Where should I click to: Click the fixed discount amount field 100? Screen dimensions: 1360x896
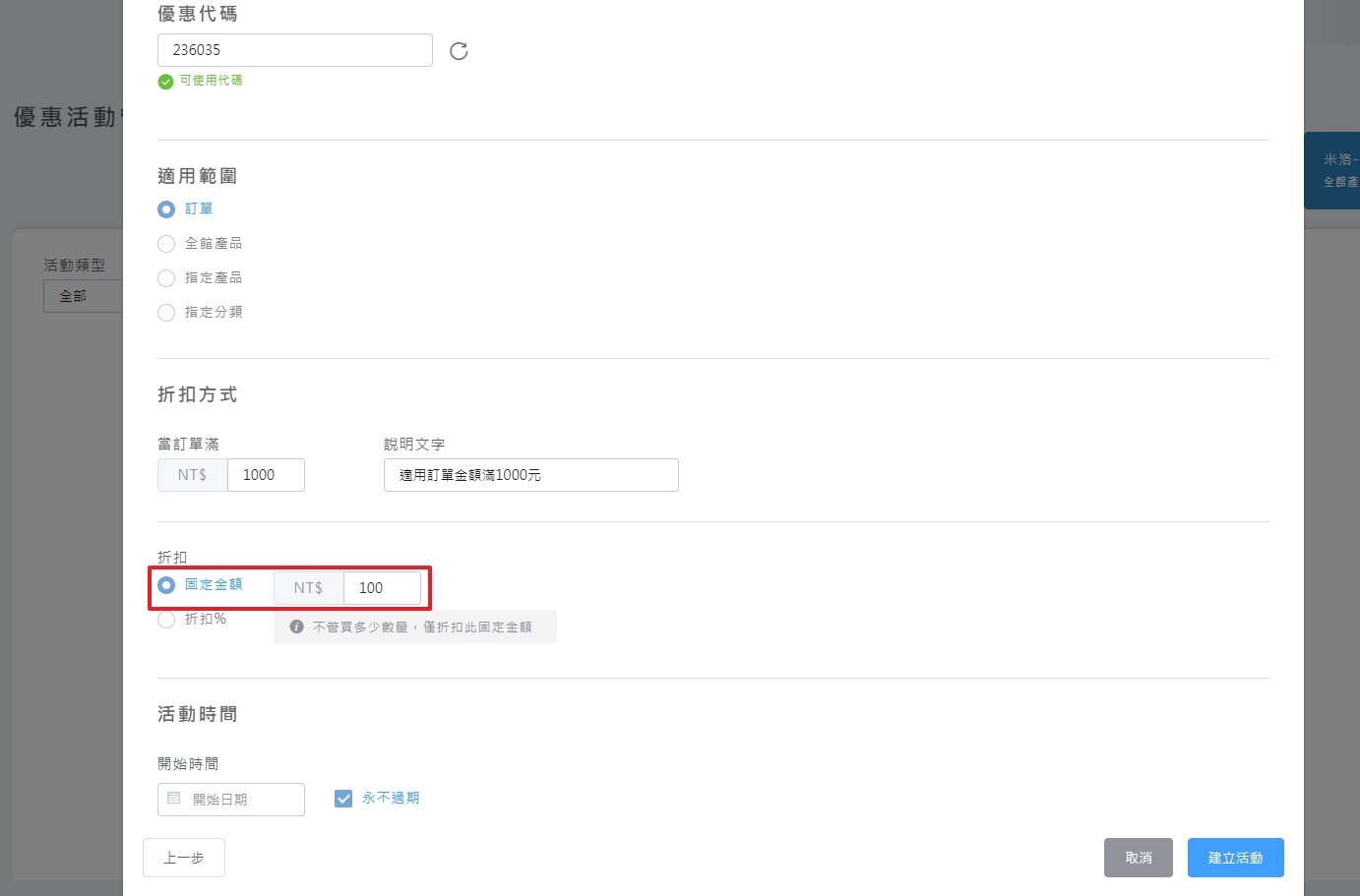click(382, 588)
